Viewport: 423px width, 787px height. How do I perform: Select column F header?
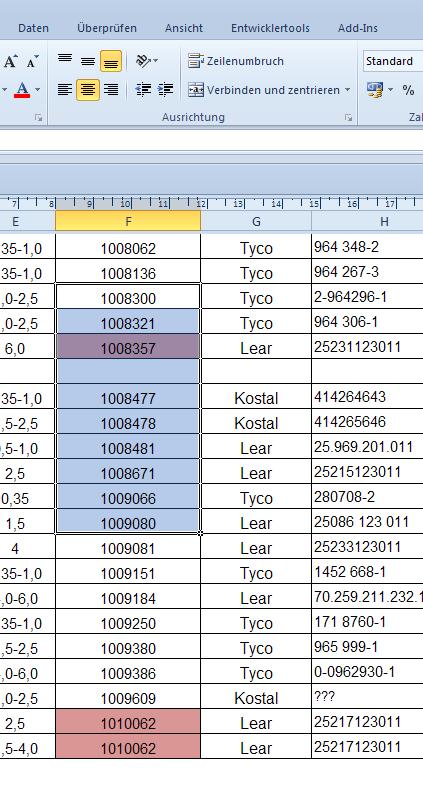point(128,221)
